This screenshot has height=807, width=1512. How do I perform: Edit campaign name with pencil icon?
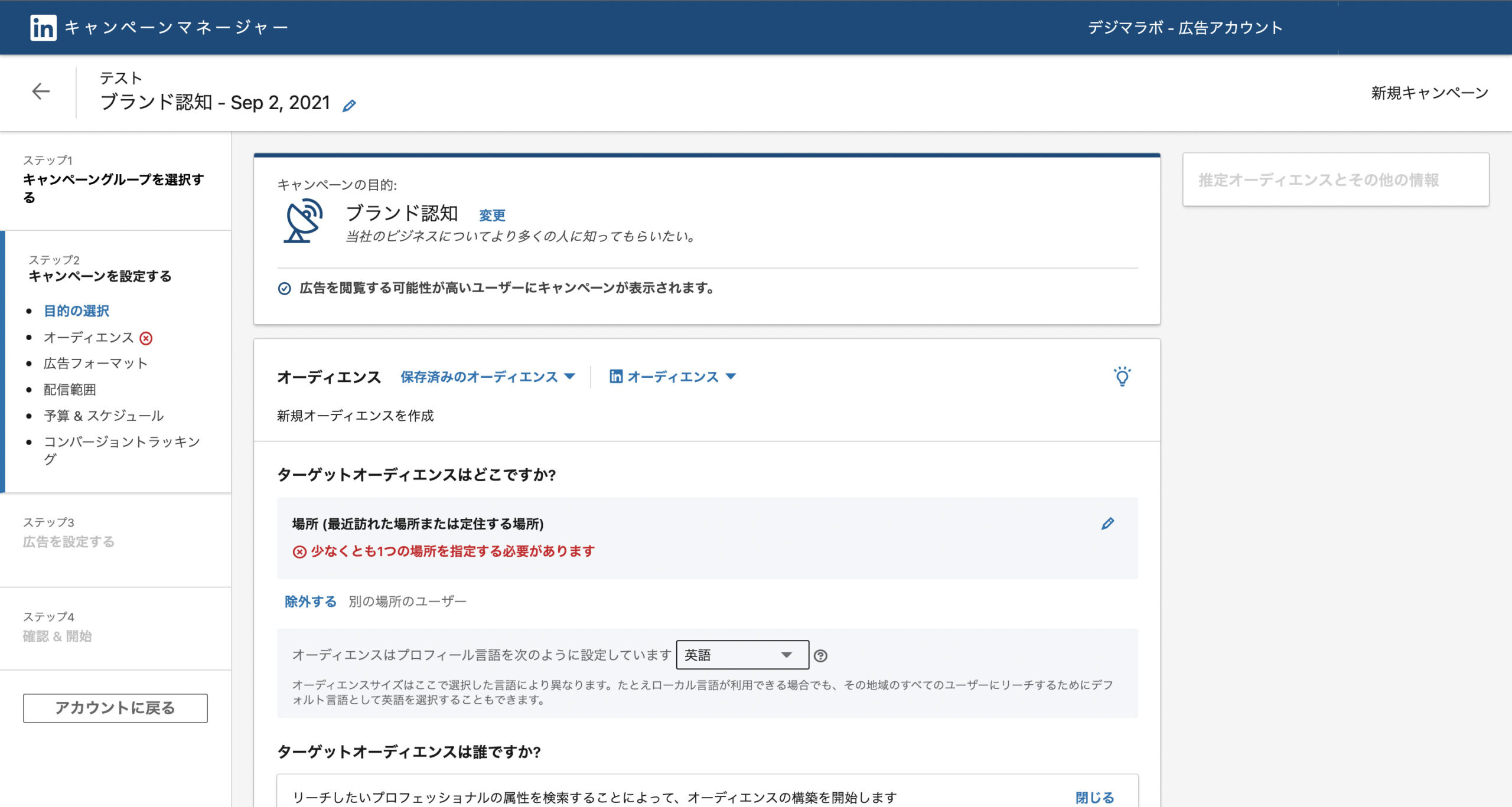click(x=349, y=106)
